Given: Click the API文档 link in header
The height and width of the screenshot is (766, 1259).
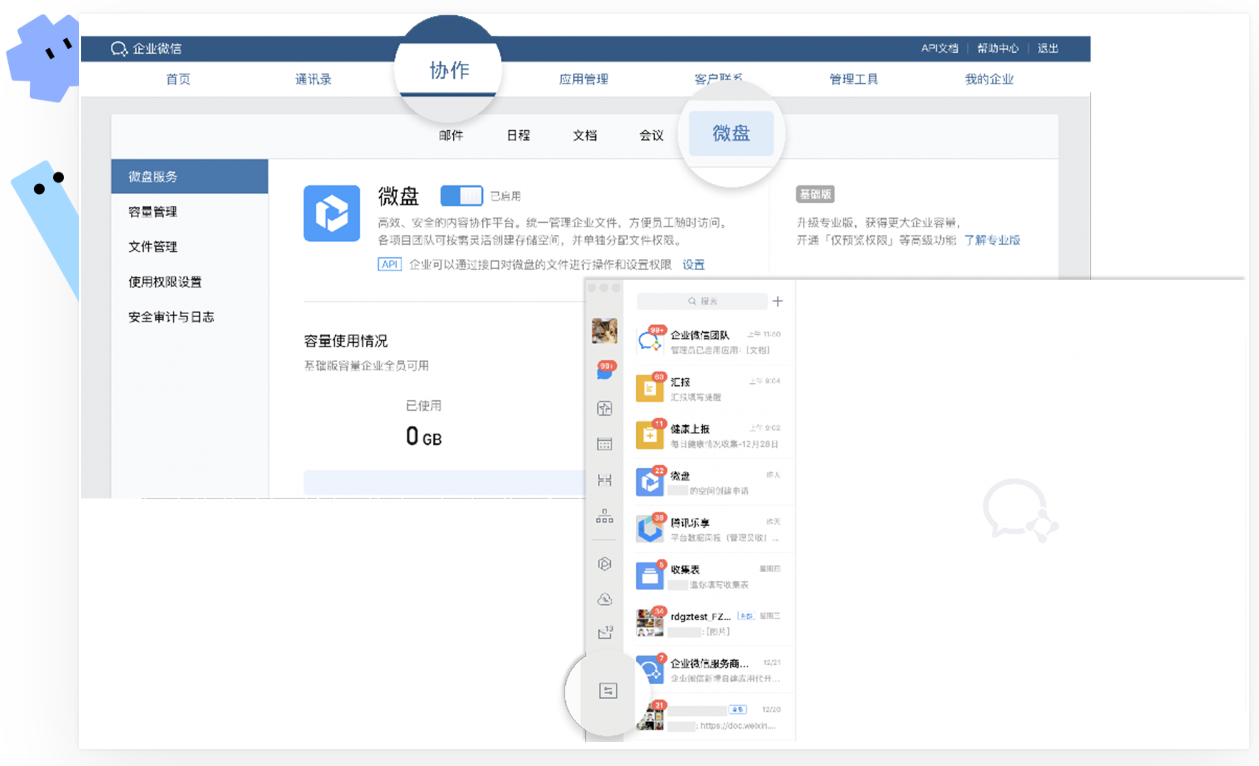Looking at the screenshot, I should point(940,48).
